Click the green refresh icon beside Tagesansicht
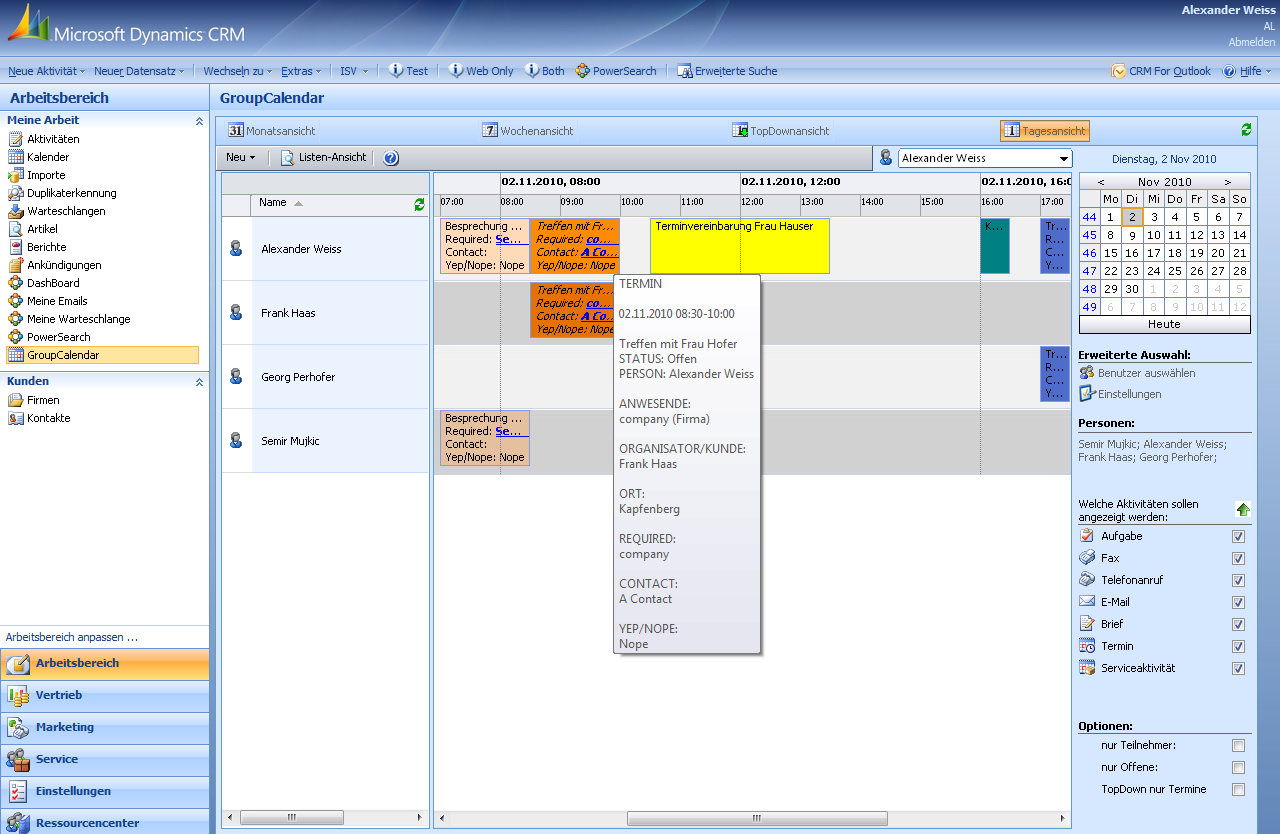 1246,130
